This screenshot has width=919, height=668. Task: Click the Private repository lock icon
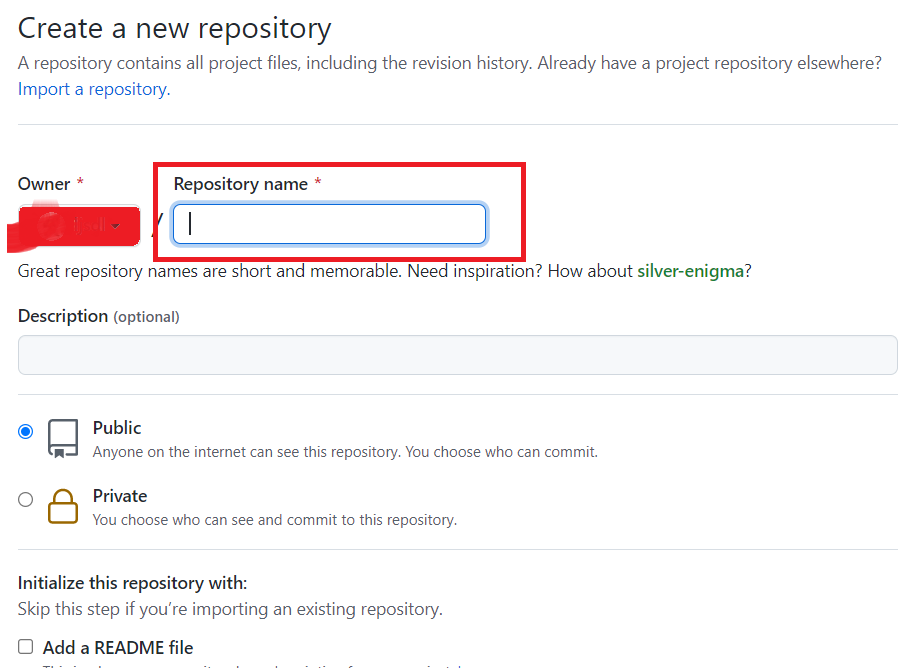(x=63, y=507)
